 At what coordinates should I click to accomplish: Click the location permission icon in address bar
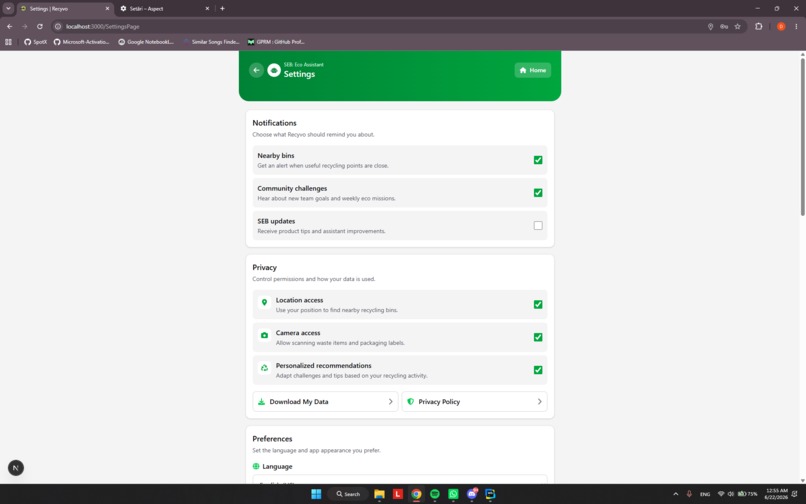[x=710, y=26]
